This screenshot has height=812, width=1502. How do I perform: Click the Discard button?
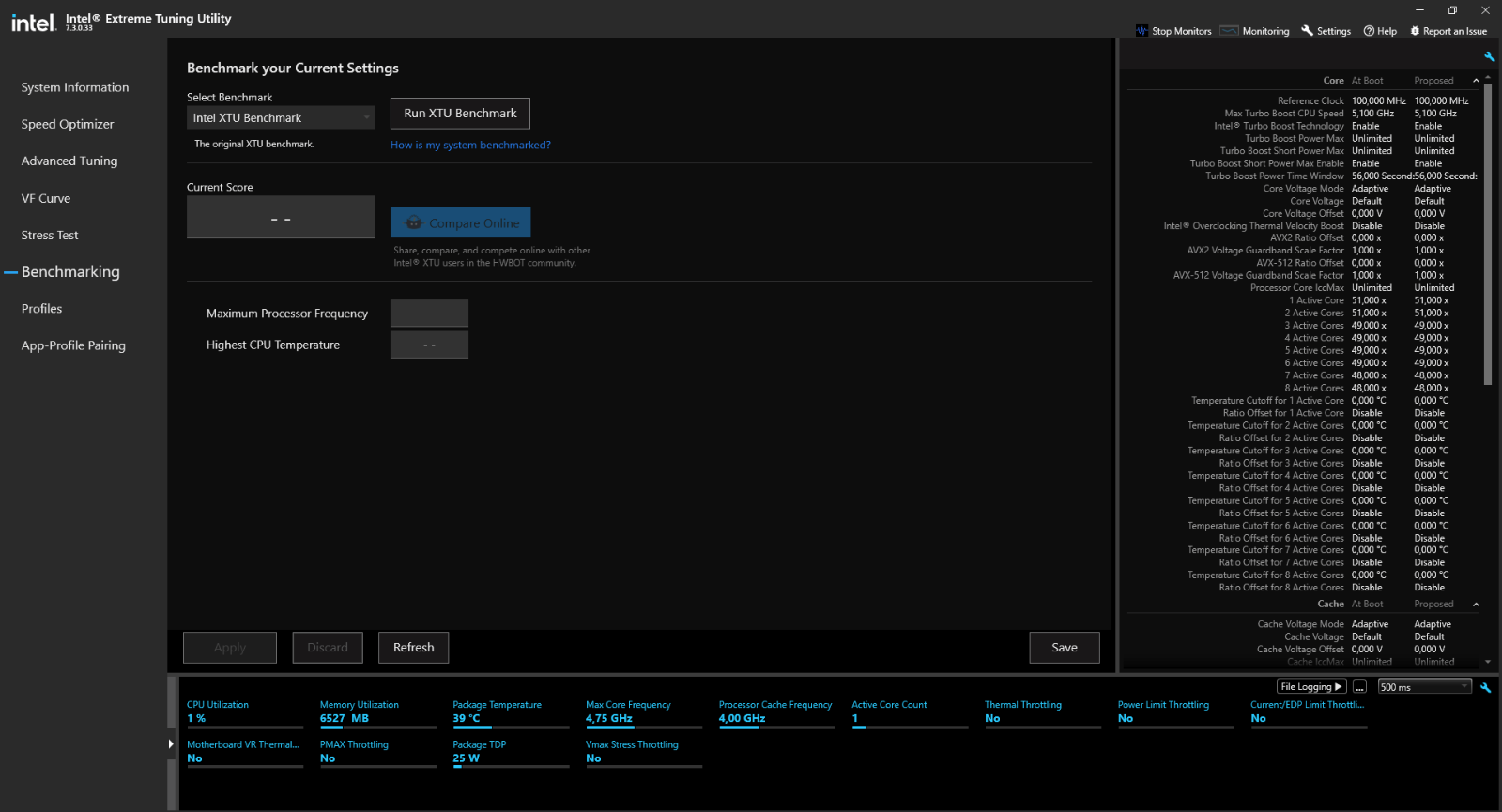click(x=328, y=648)
